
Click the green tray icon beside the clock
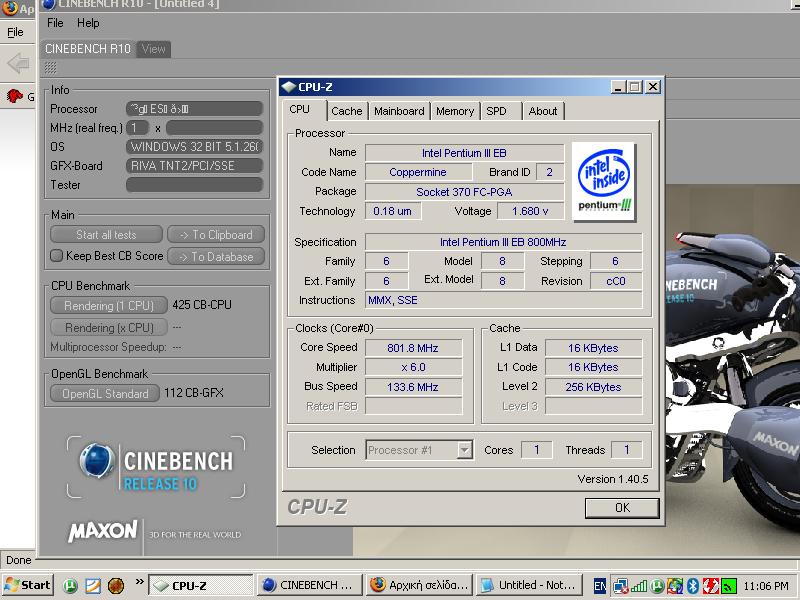(729, 586)
